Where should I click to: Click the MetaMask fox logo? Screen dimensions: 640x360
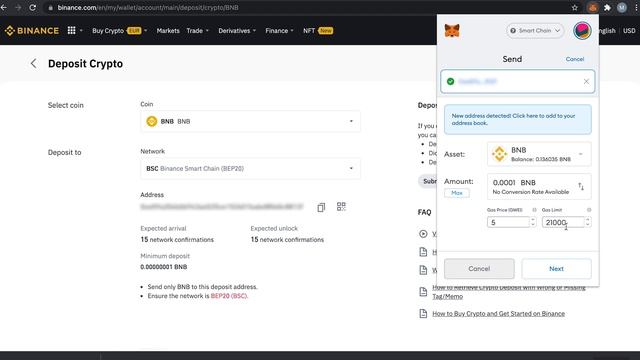(452, 31)
